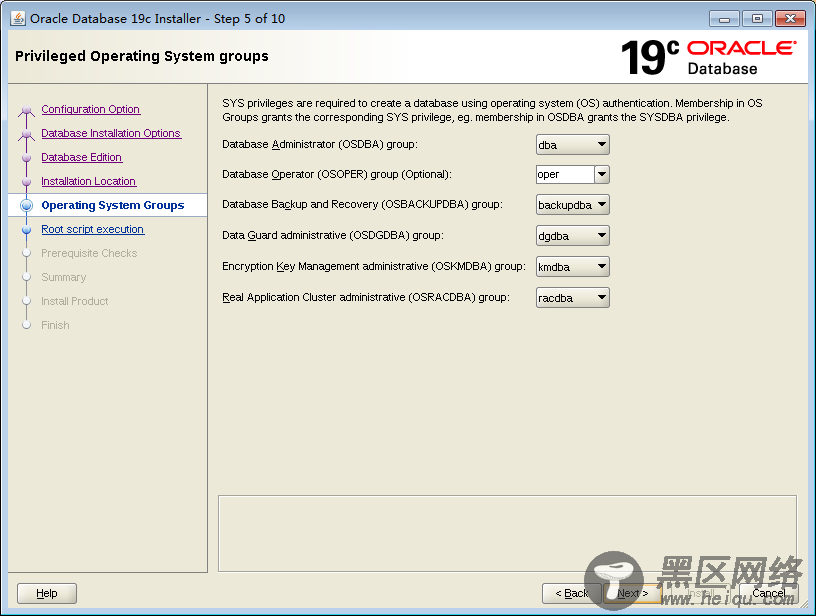Click the Back button
Image resolution: width=816 pixels, height=616 pixels.
[x=571, y=593]
